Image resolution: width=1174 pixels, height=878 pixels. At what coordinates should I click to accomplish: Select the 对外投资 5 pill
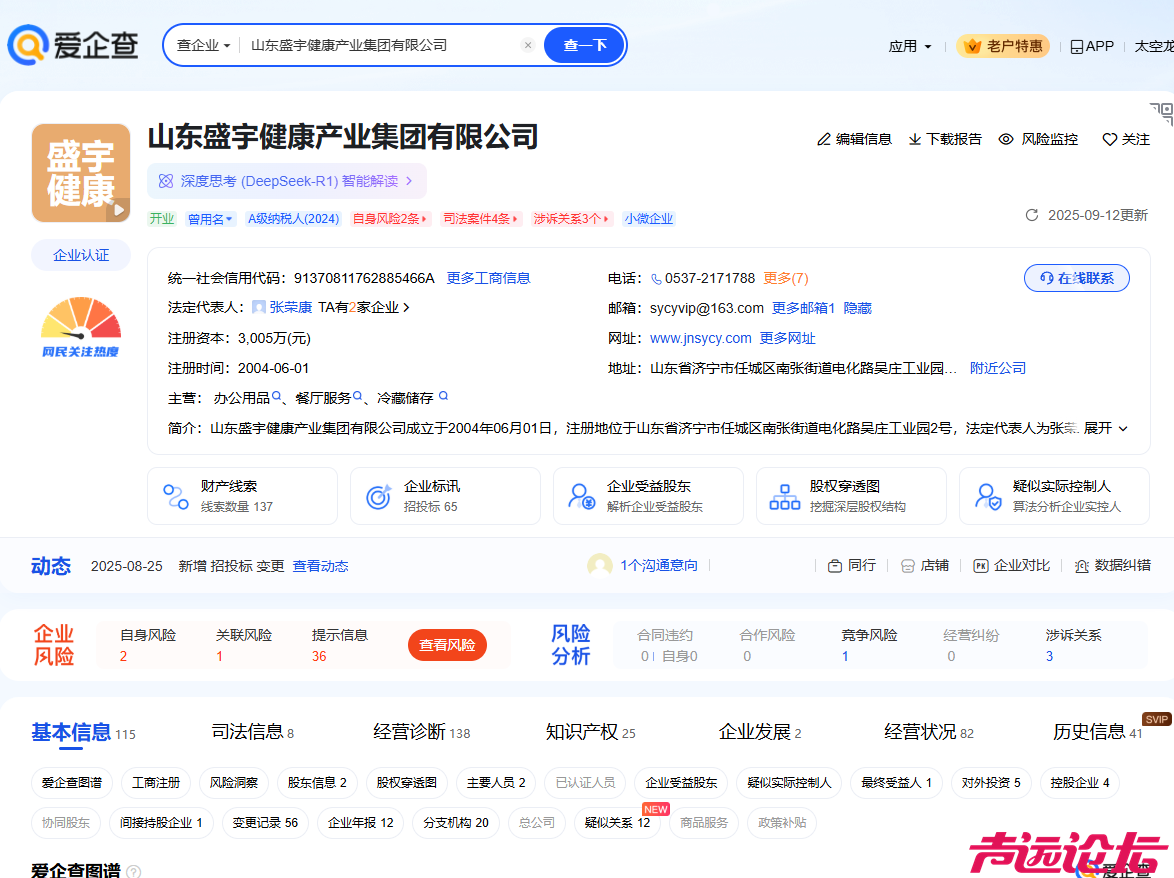[991, 782]
